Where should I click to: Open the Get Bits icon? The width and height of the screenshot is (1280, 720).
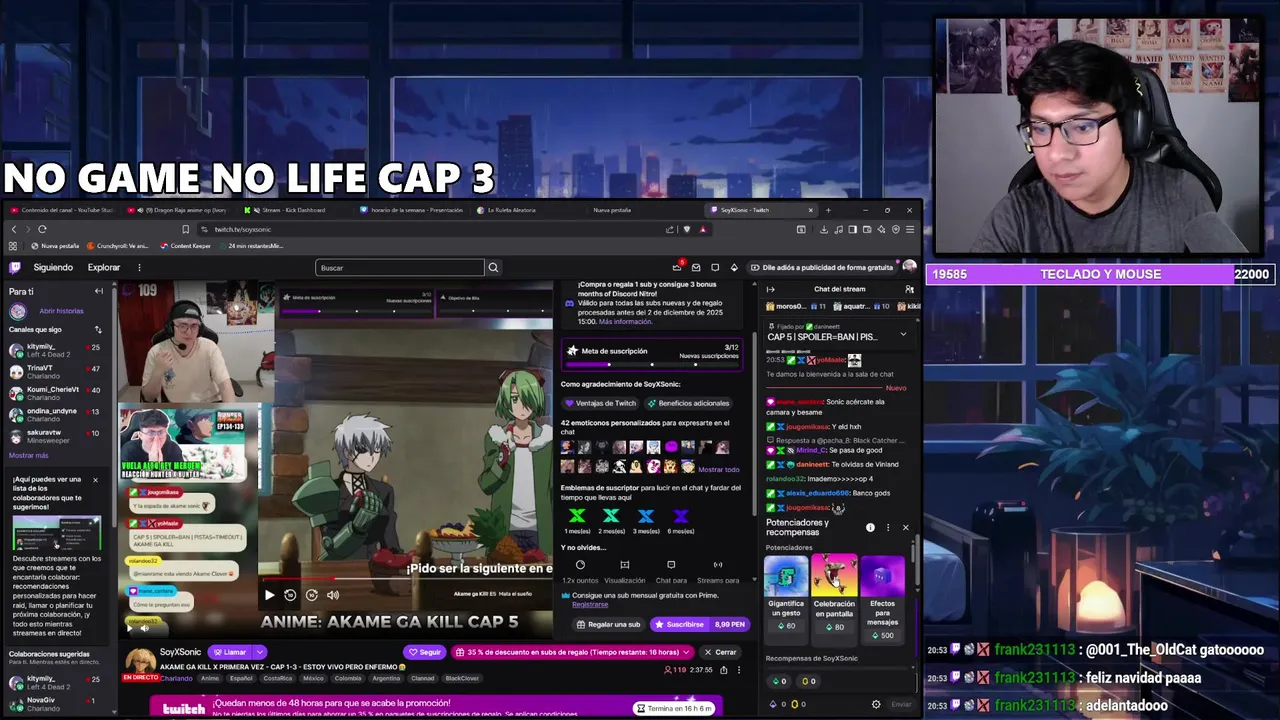(x=734, y=267)
